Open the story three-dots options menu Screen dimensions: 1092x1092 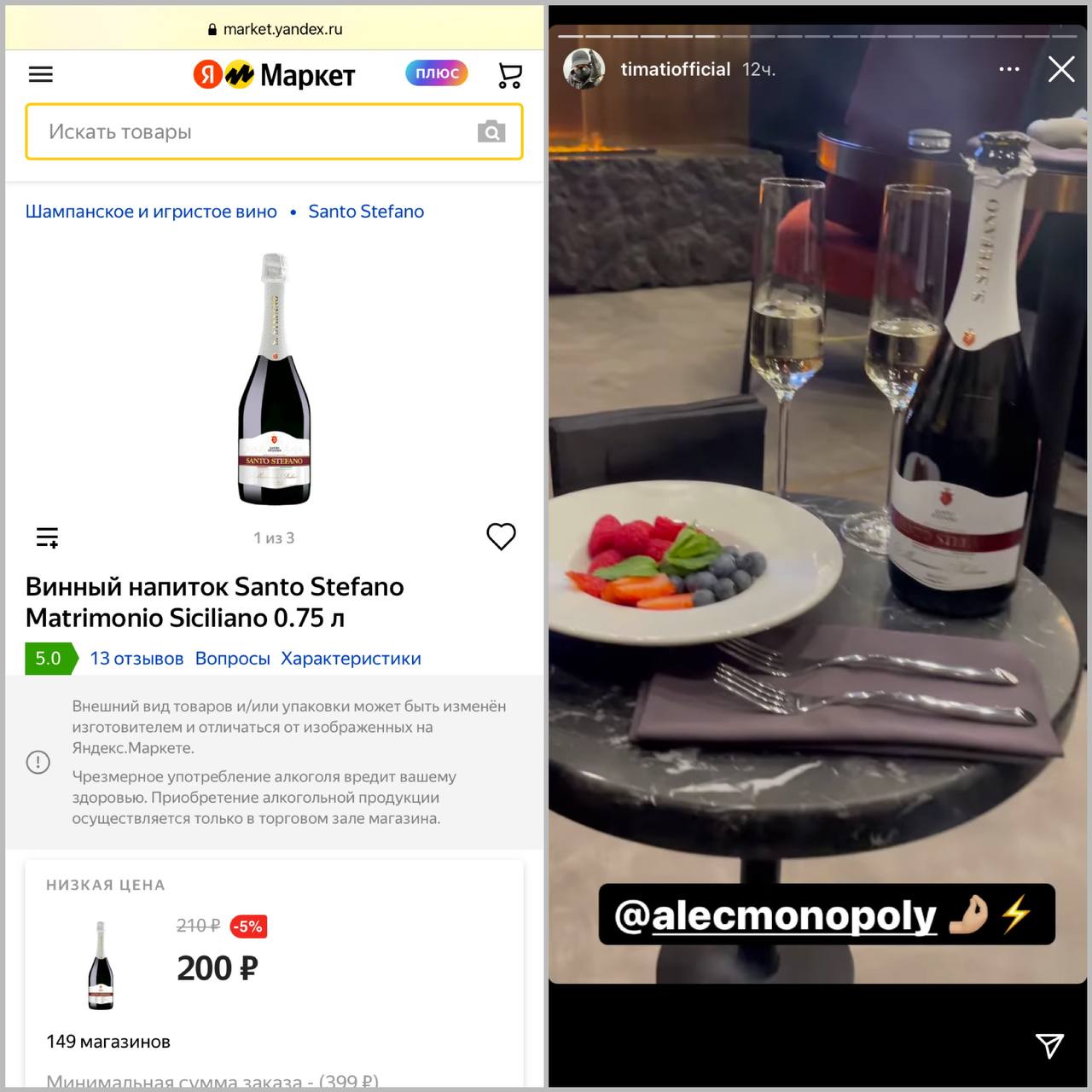pos(1009,69)
